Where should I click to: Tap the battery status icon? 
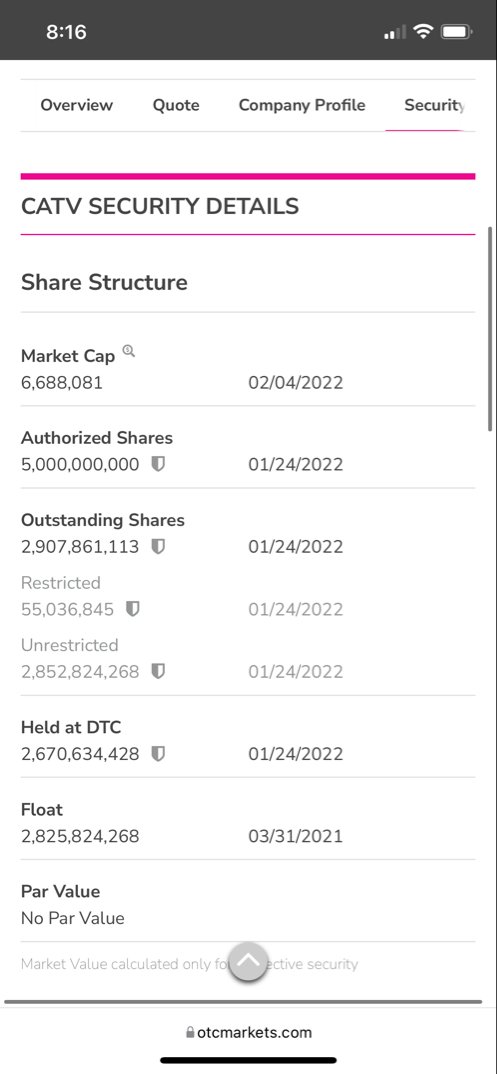[456, 32]
